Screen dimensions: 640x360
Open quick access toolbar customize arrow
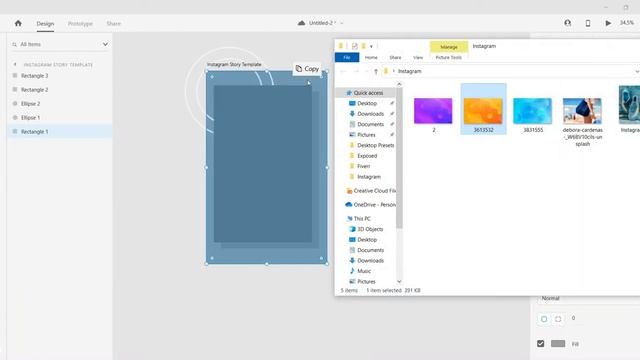(x=371, y=46)
